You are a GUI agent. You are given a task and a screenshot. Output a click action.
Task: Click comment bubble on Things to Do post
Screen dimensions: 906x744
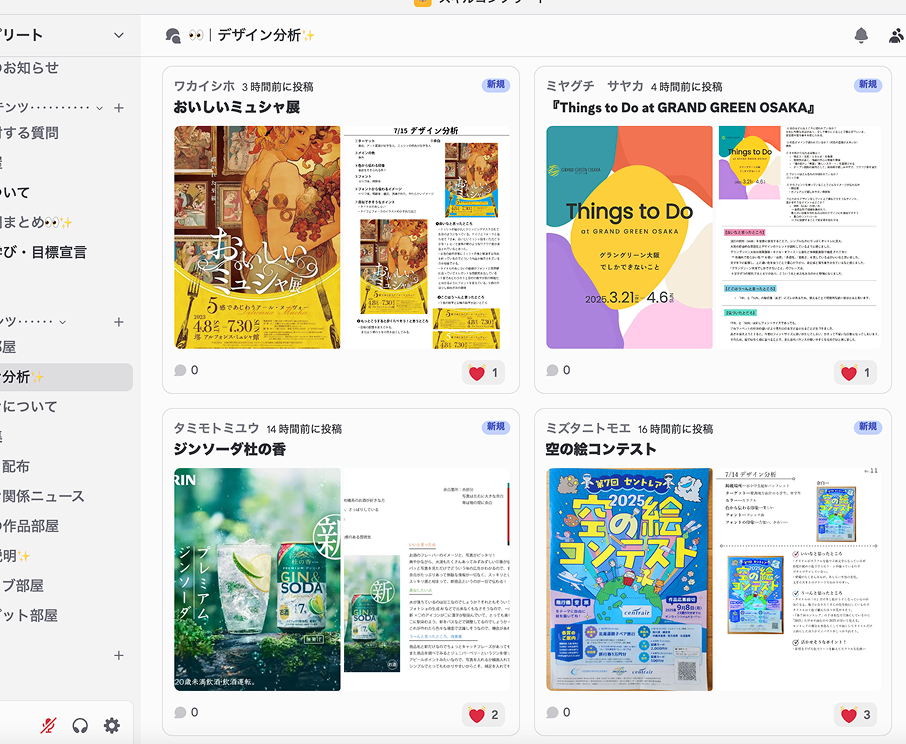tap(552, 370)
